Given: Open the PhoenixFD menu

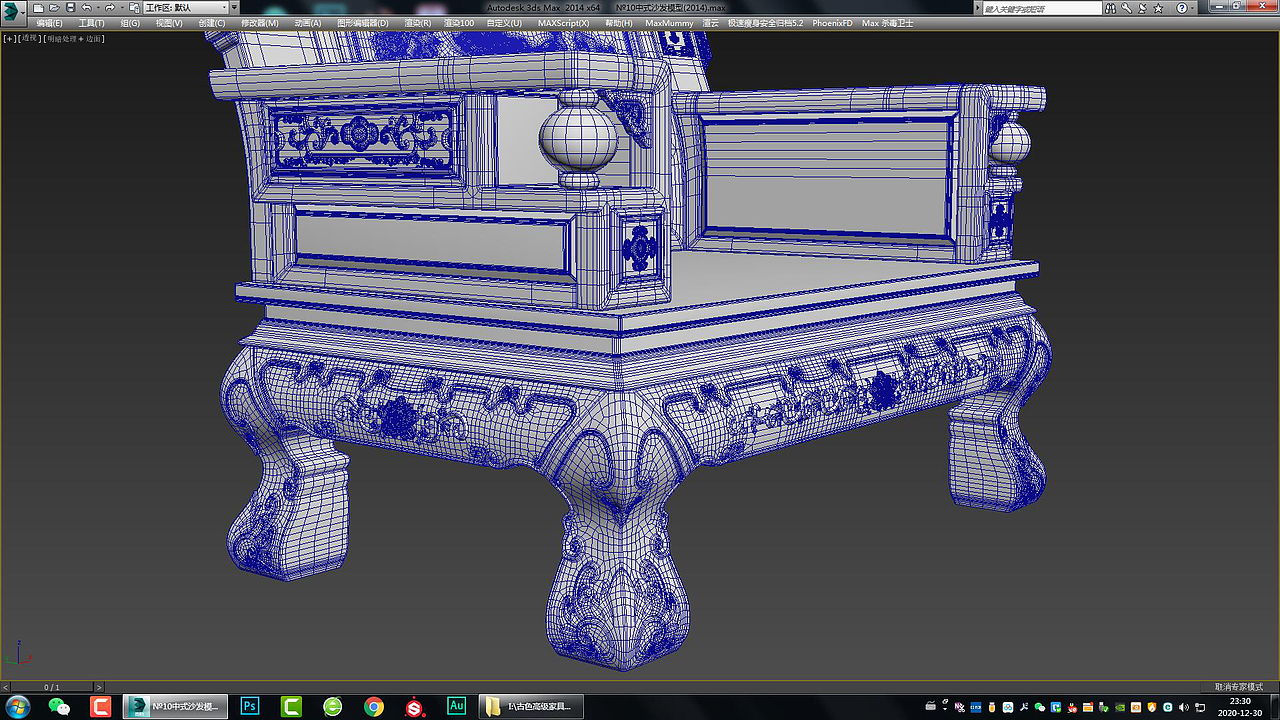Looking at the screenshot, I should pyautogui.click(x=832, y=23).
